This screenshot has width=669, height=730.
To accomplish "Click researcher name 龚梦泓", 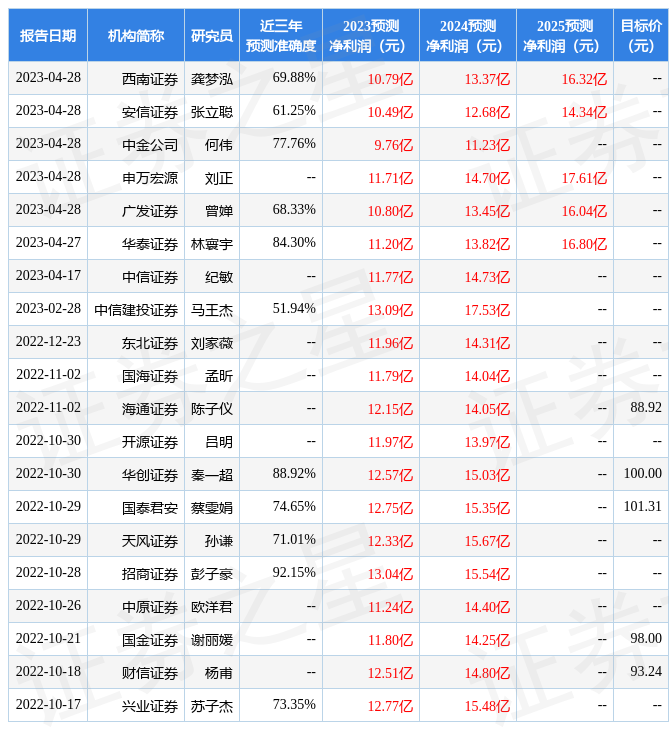I will pyautogui.click(x=212, y=79).
